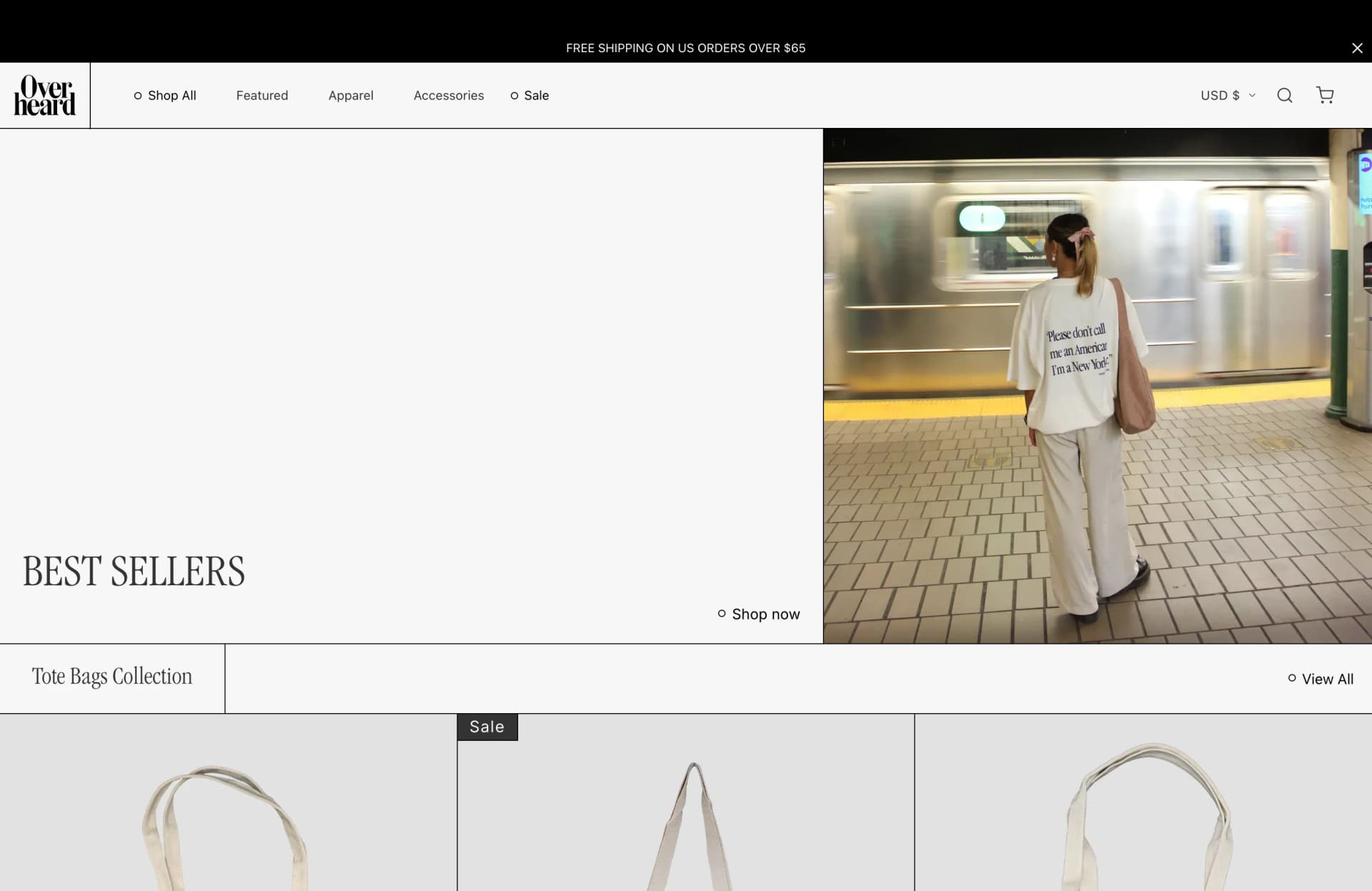Click the Overheard logo
1372x891 pixels.
(x=45, y=95)
